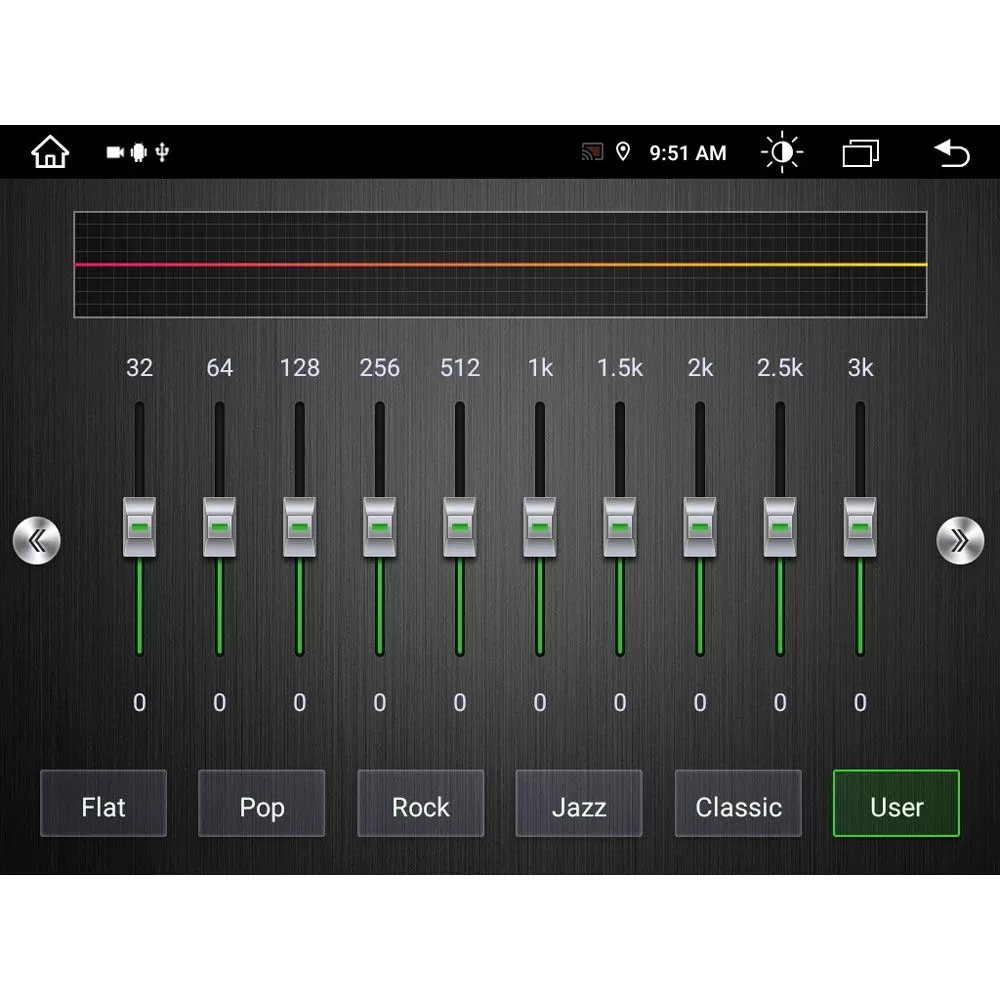The height and width of the screenshot is (1000, 1000).
Task: Click the 32 Hz band slider handle
Action: pos(140,527)
